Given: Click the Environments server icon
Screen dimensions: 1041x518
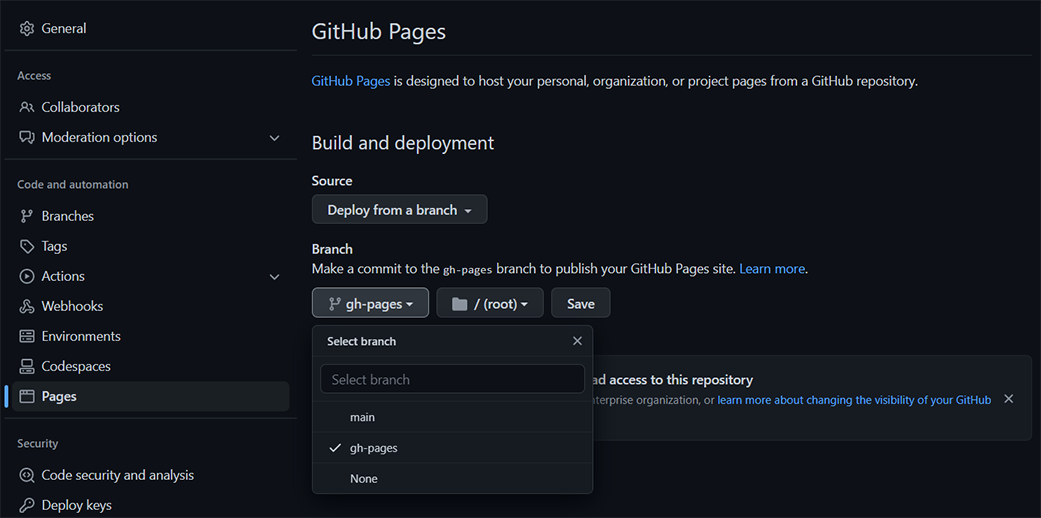Looking at the screenshot, I should pyautogui.click(x=27, y=336).
